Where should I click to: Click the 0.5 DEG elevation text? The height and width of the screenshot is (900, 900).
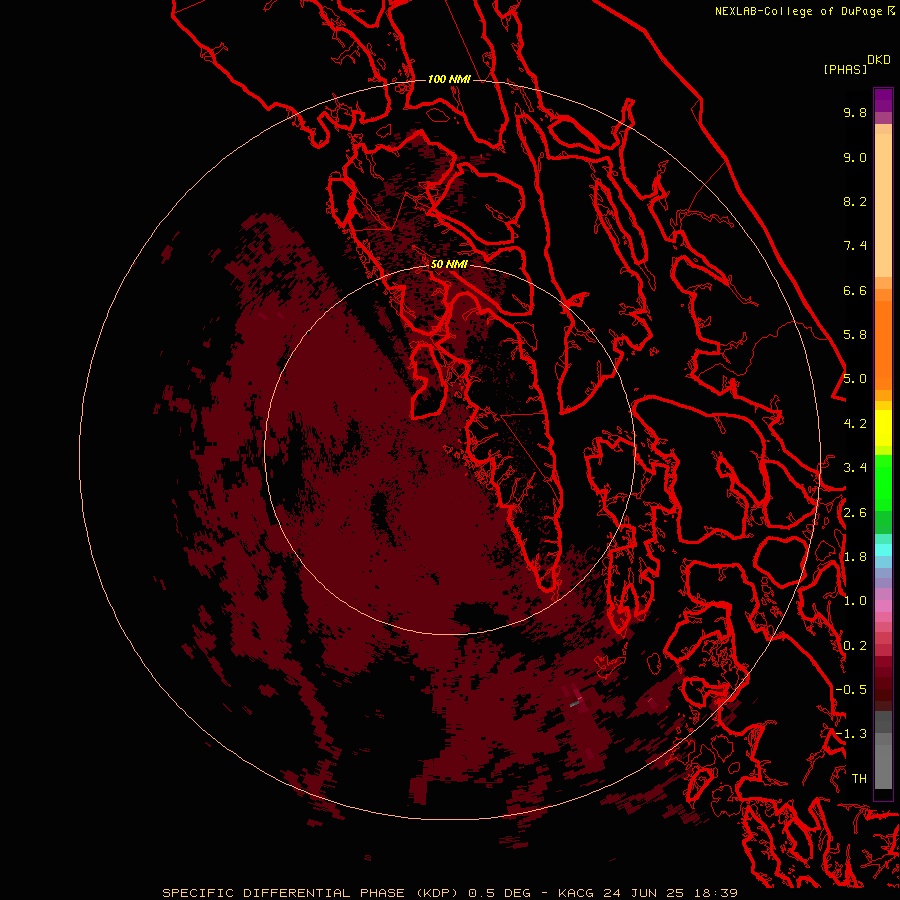pyautogui.click(x=500, y=893)
